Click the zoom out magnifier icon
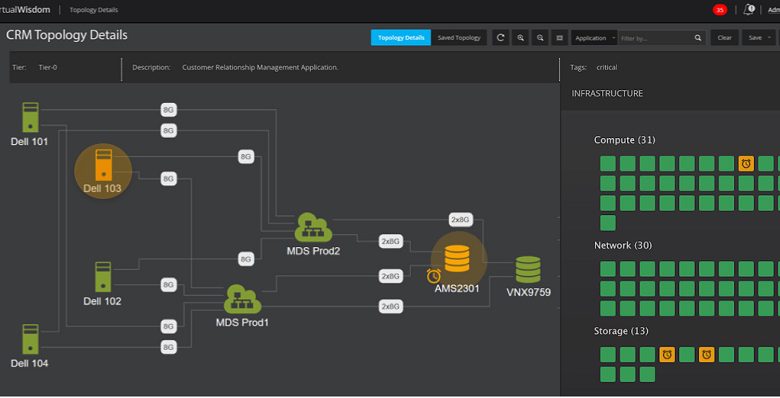Image resolution: width=780 pixels, height=398 pixels. coord(540,38)
